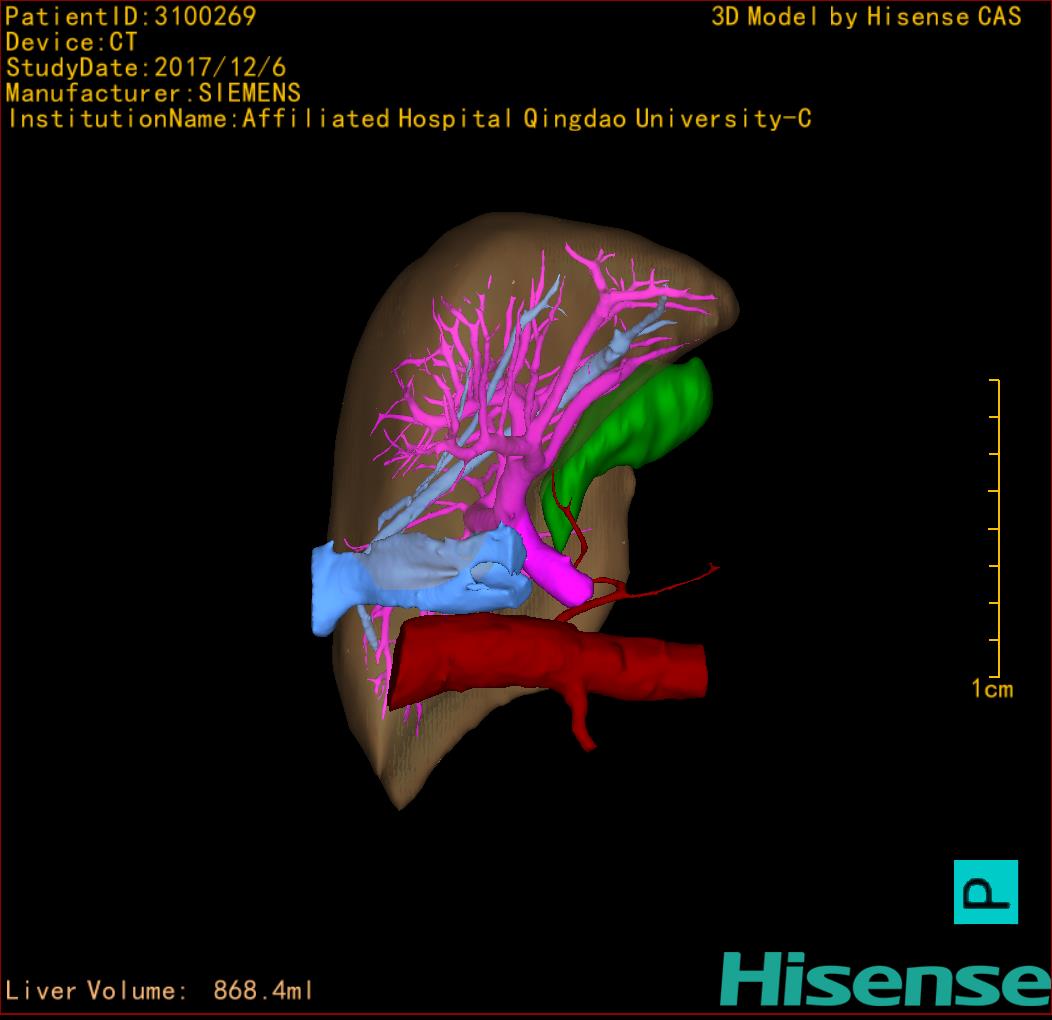
Task: Click the Device:CT label
Action: [x=70, y=42]
